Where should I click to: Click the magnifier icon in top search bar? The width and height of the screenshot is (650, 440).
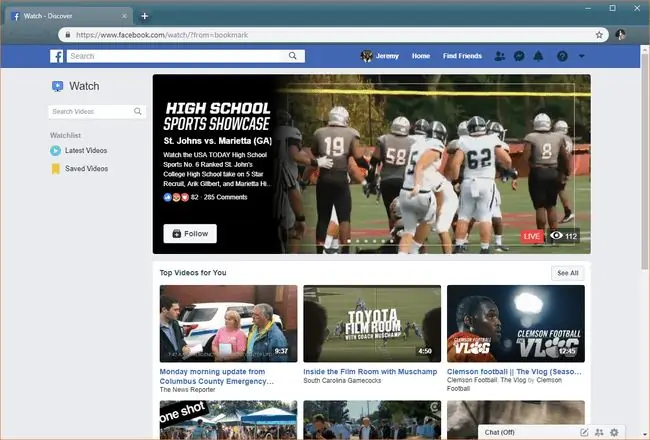[x=293, y=56]
